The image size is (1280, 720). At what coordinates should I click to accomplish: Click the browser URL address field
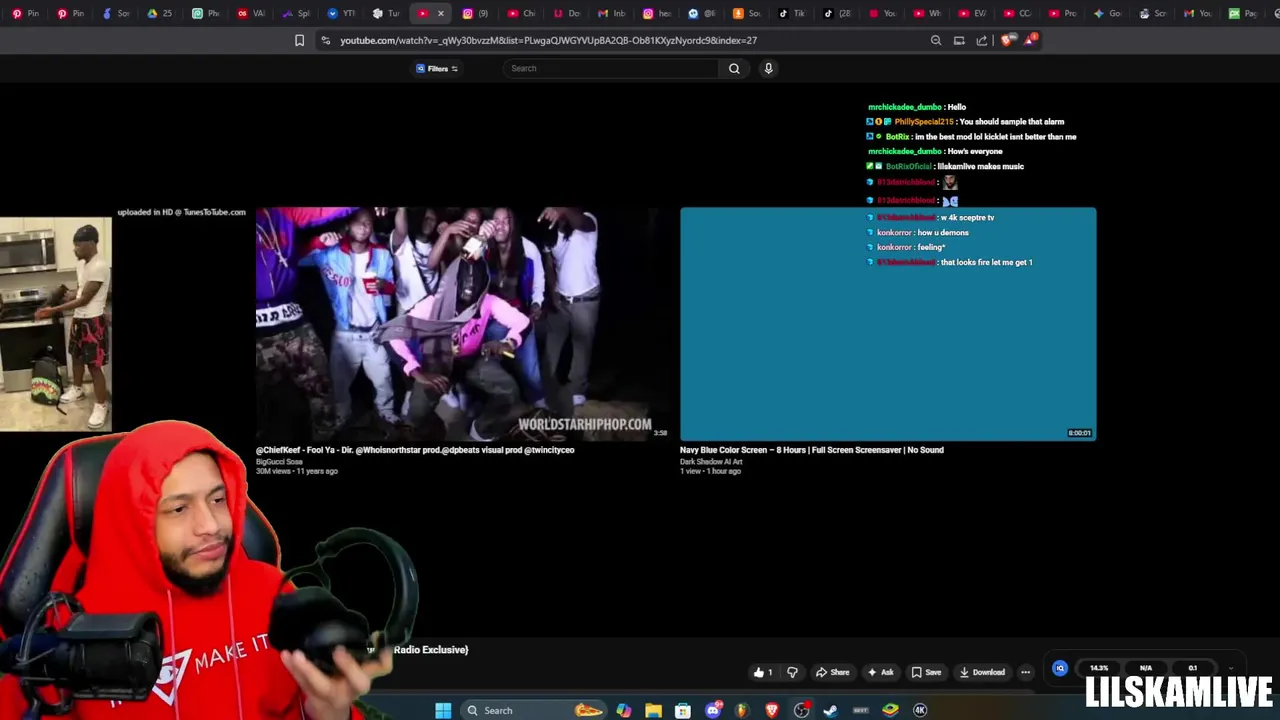[x=625, y=40]
